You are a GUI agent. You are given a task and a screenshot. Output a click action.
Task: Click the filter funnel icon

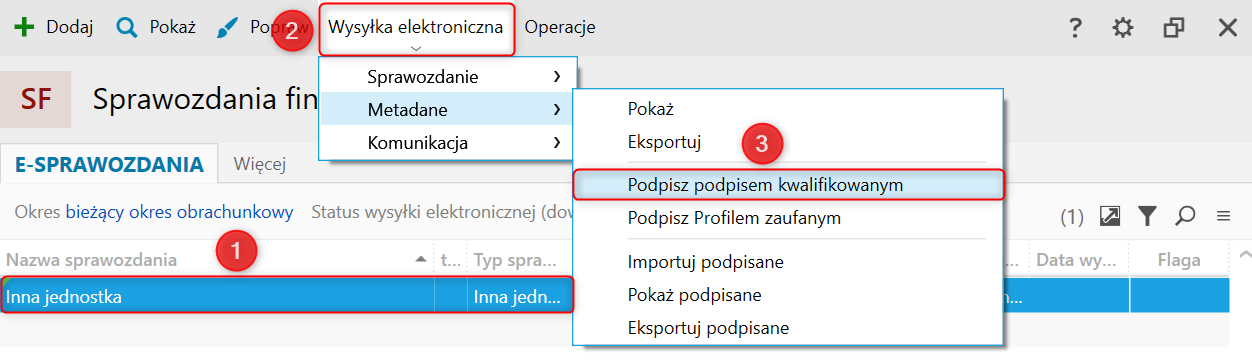coord(1147,215)
